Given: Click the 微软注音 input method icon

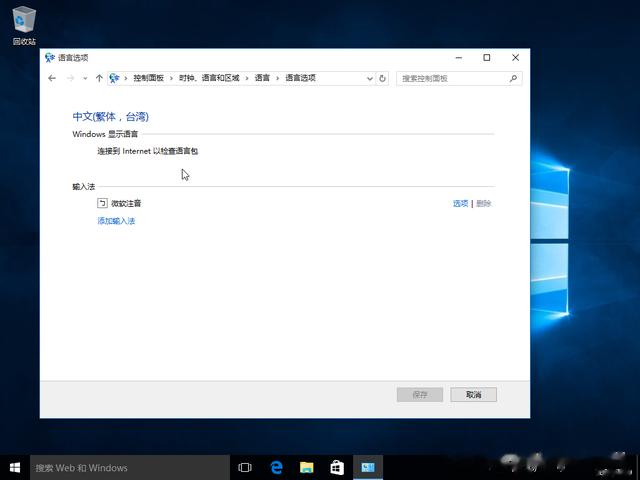Looking at the screenshot, I should [102, 203].
